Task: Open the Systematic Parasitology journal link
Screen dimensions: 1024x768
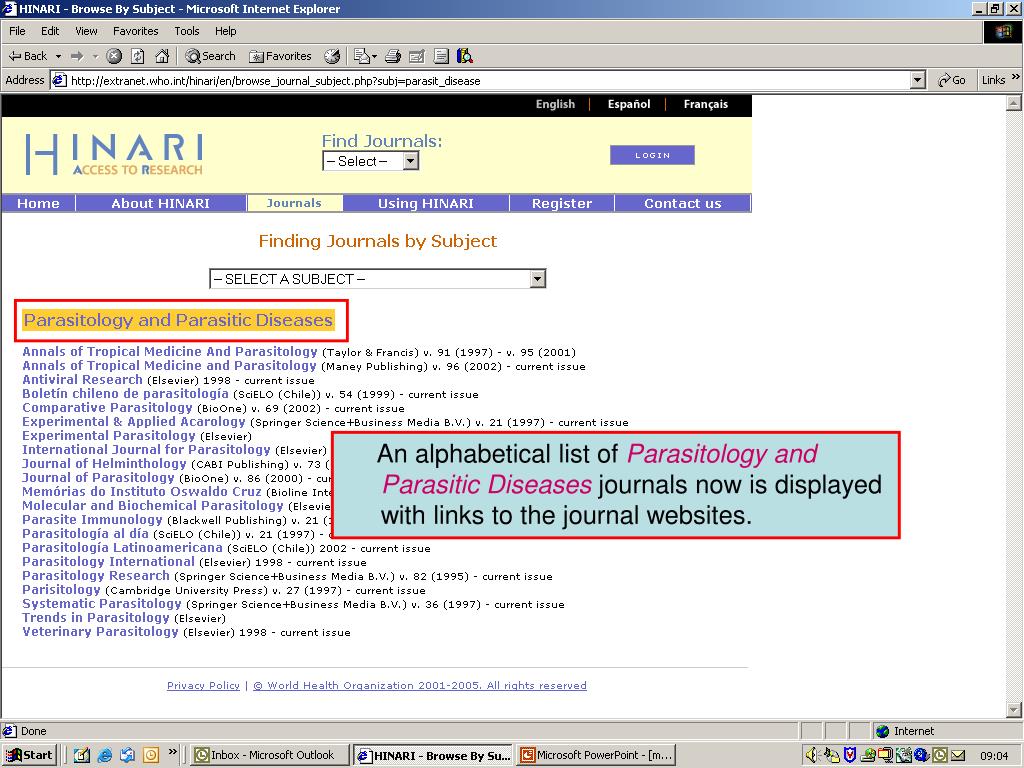Action: pos(102,604)
